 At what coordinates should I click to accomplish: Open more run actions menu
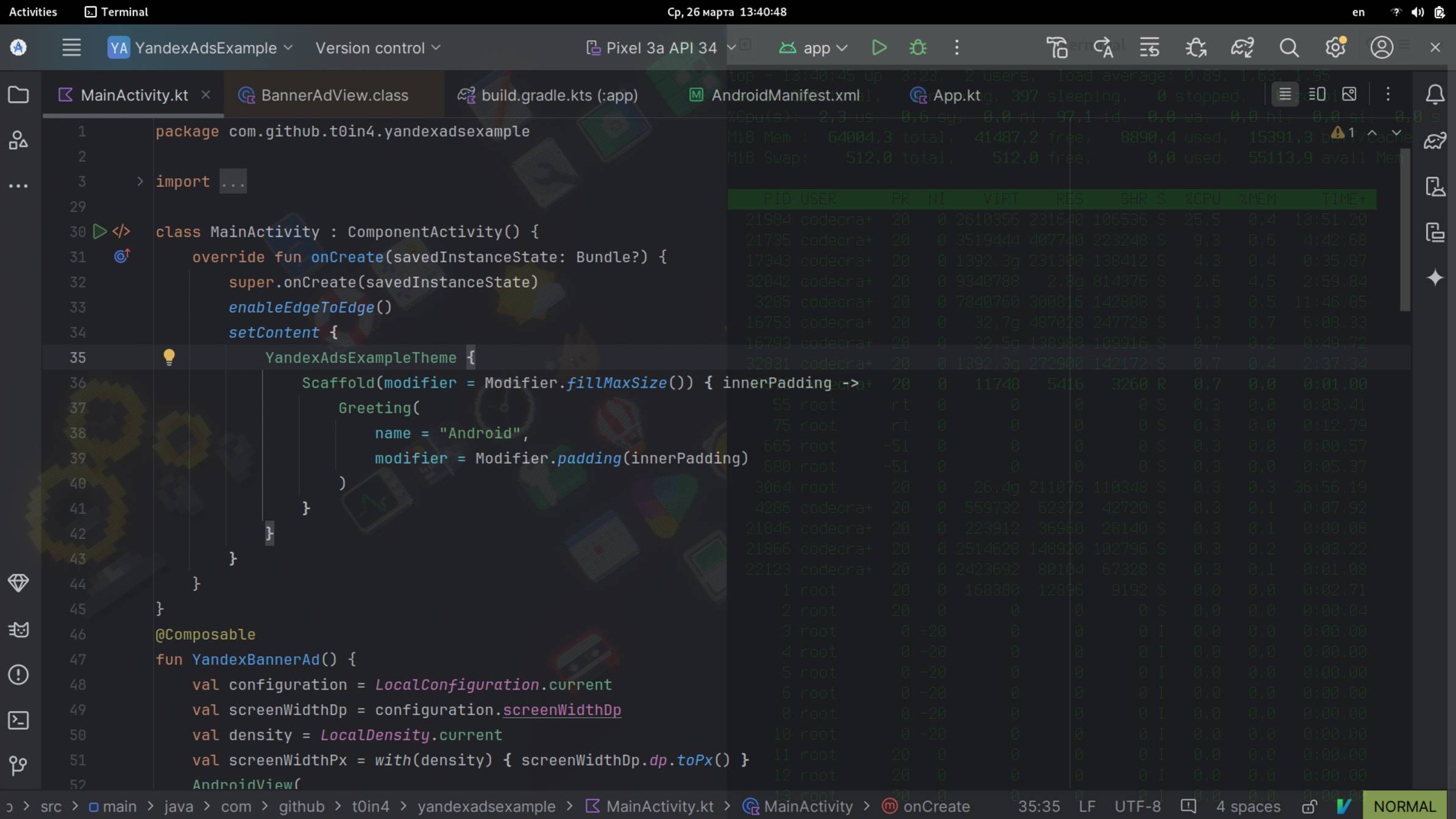(x=957, y=48)
